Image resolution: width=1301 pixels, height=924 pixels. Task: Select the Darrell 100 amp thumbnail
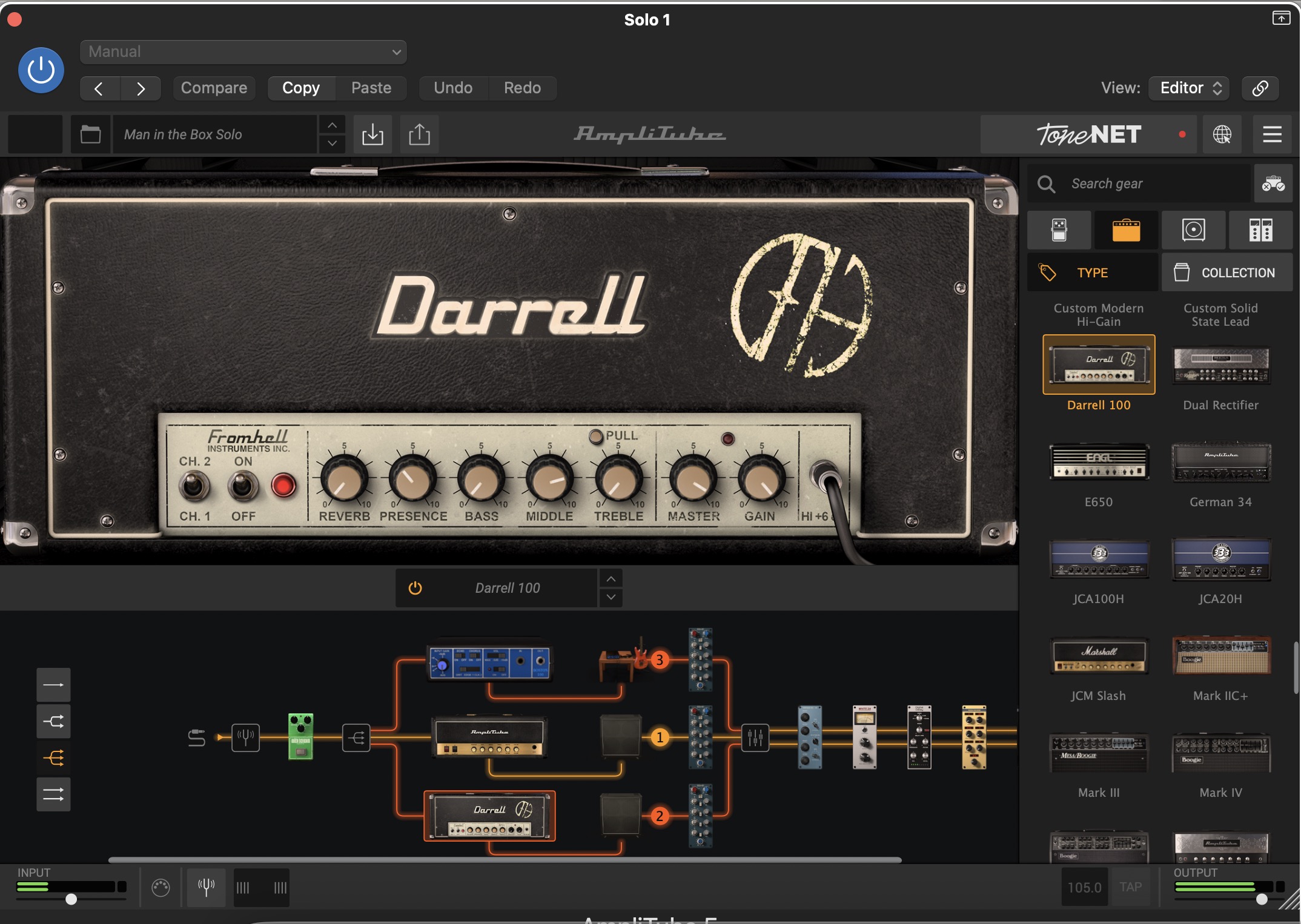tap(1099, 365)
